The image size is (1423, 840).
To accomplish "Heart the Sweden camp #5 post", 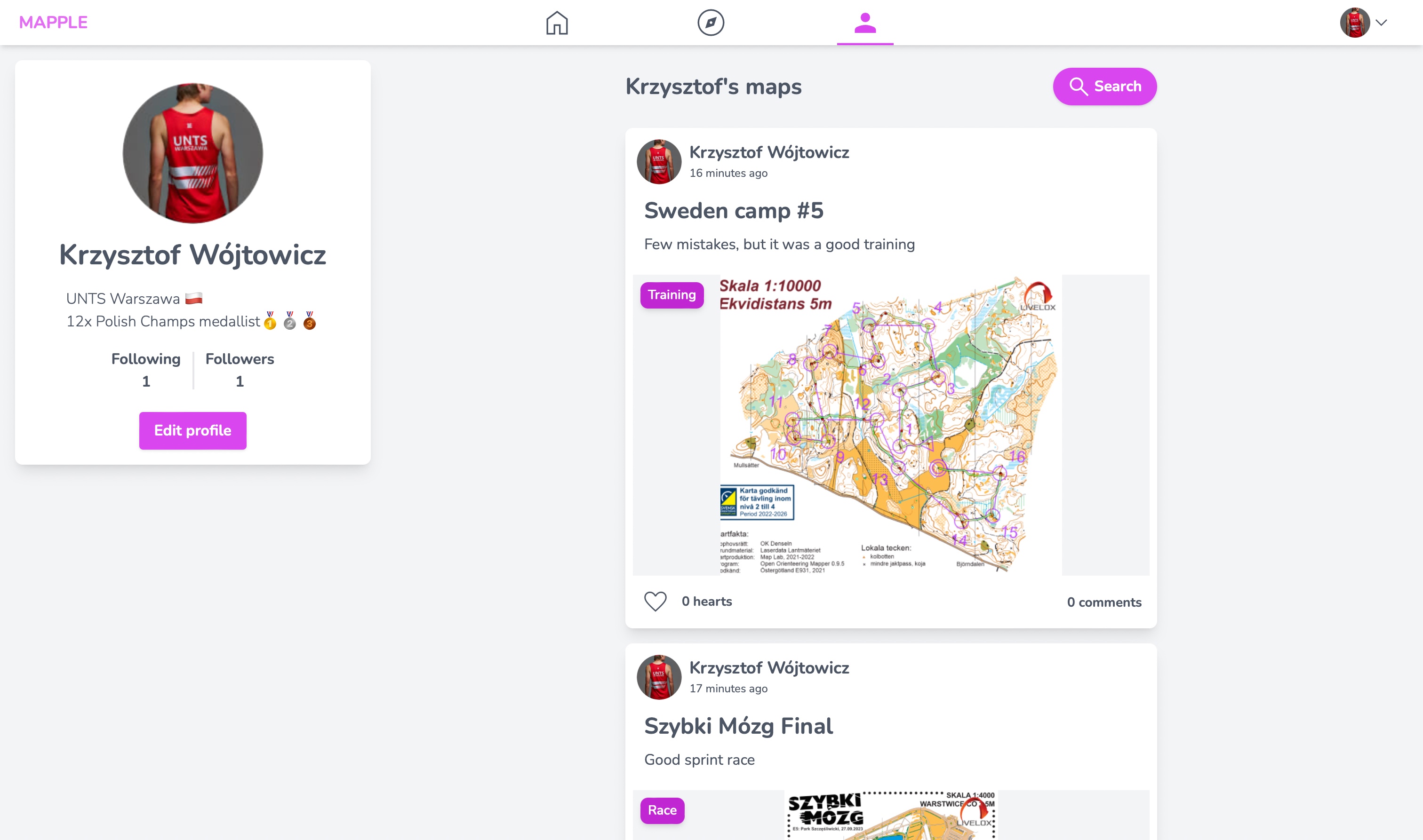I will [655, 601].
